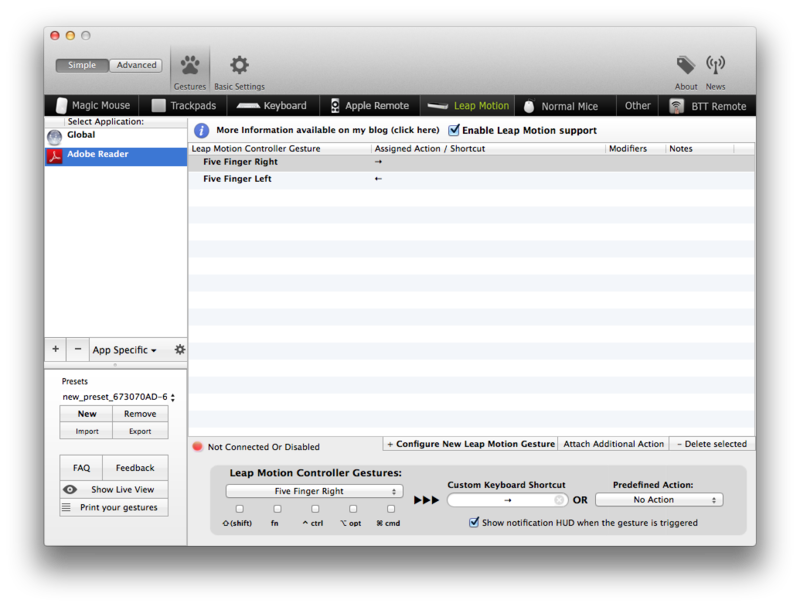The image size is (800, 607).
Task: Click the Print your gestures list icon
Action: pyautogui.click(x=66, y=507)
